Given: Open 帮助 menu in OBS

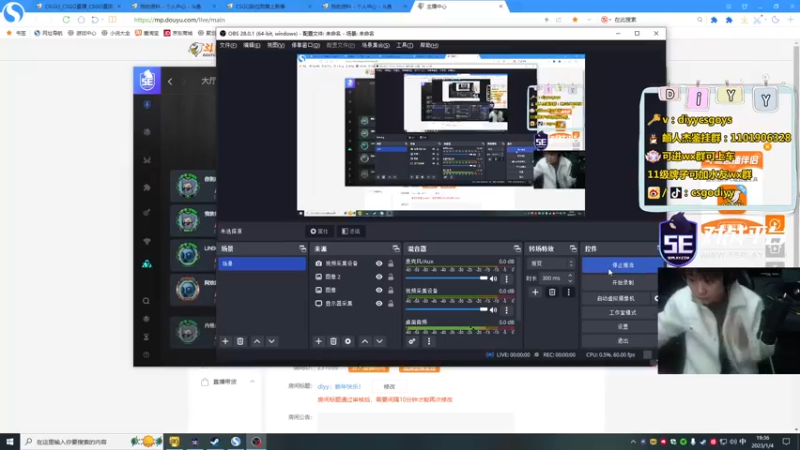Looking at the screenshot, I should 429,45.
